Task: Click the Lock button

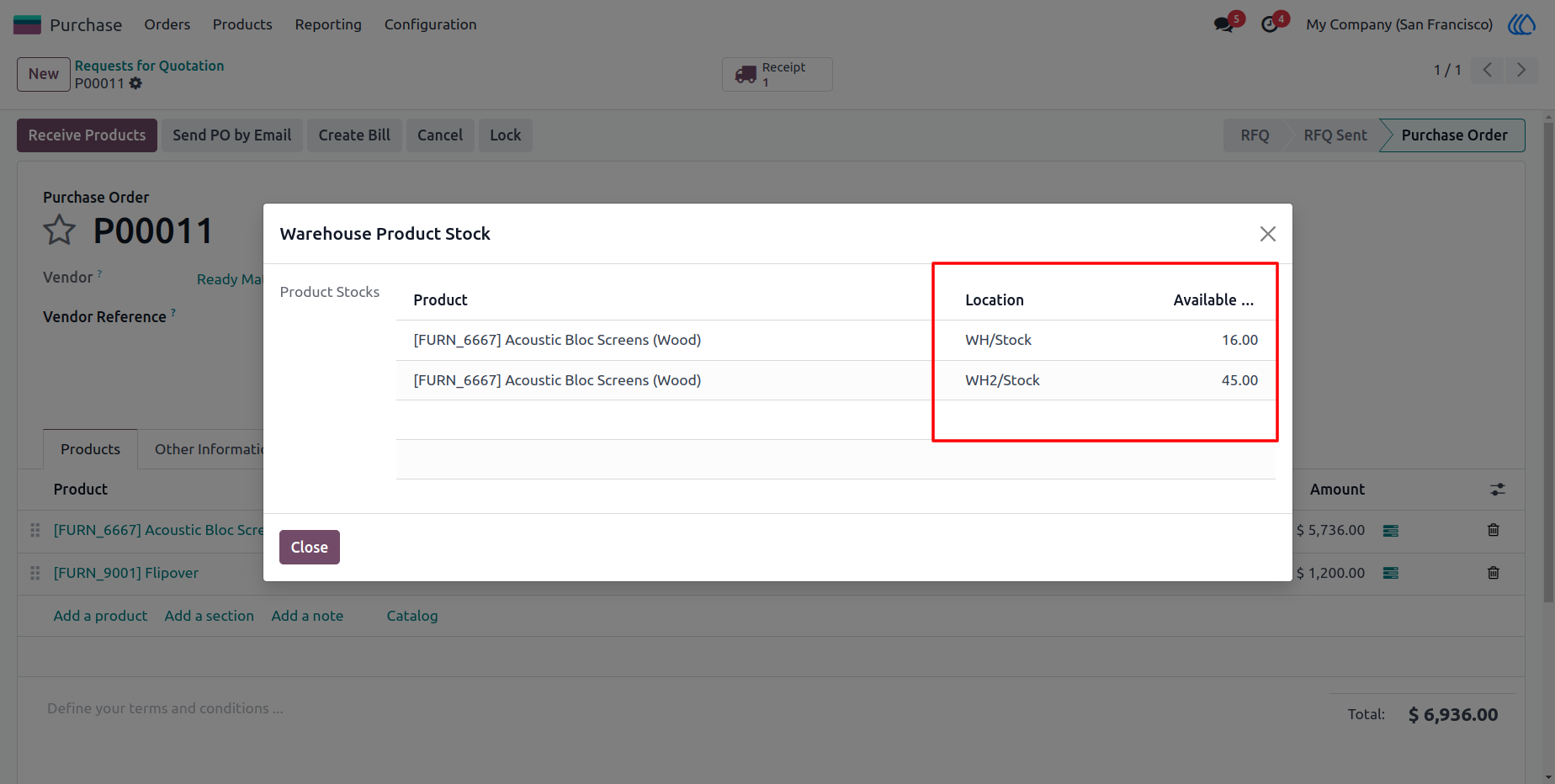Action: (506, 135)
